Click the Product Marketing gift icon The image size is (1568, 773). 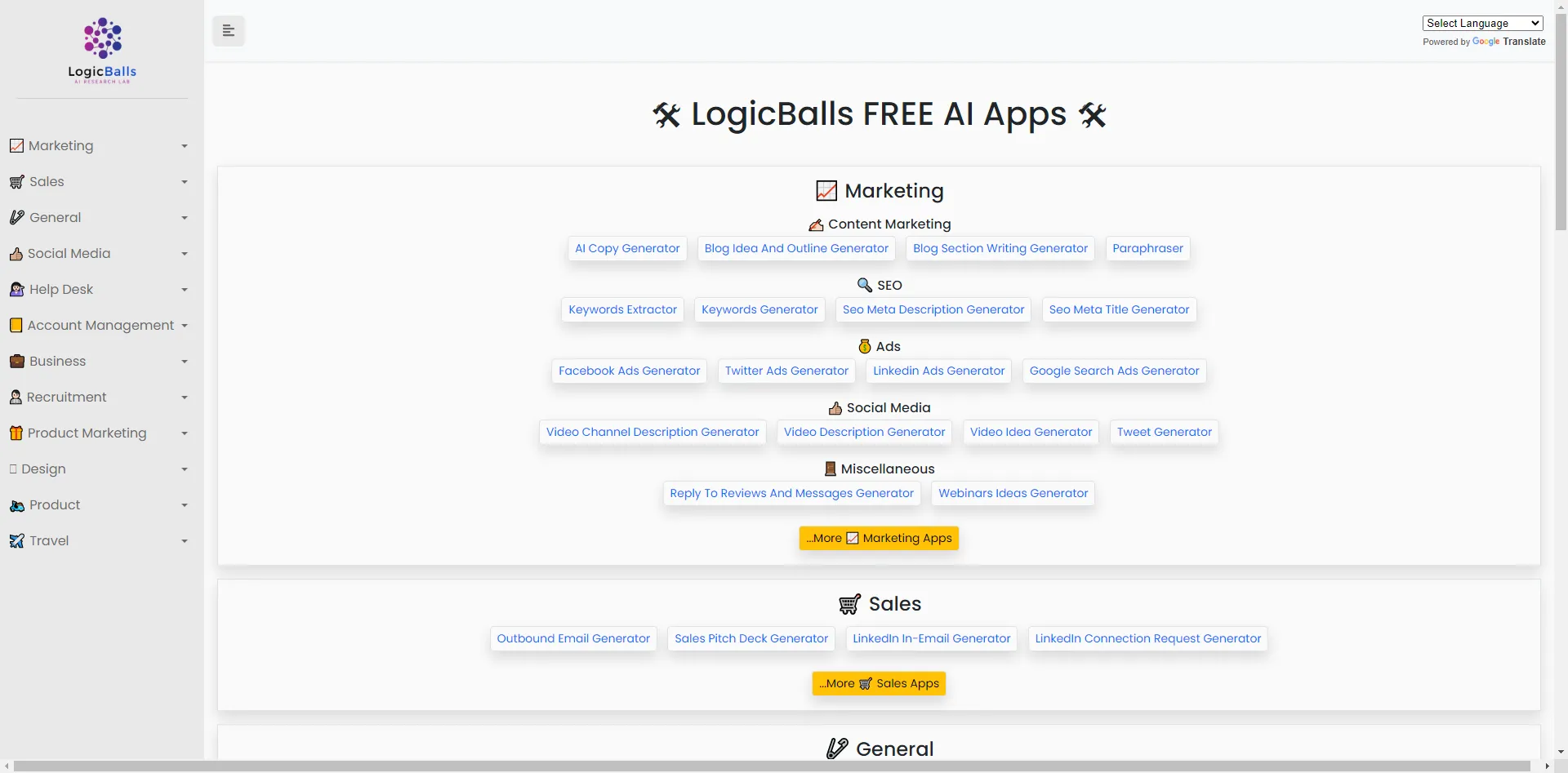pyautogui.click(x=16, y=433)
